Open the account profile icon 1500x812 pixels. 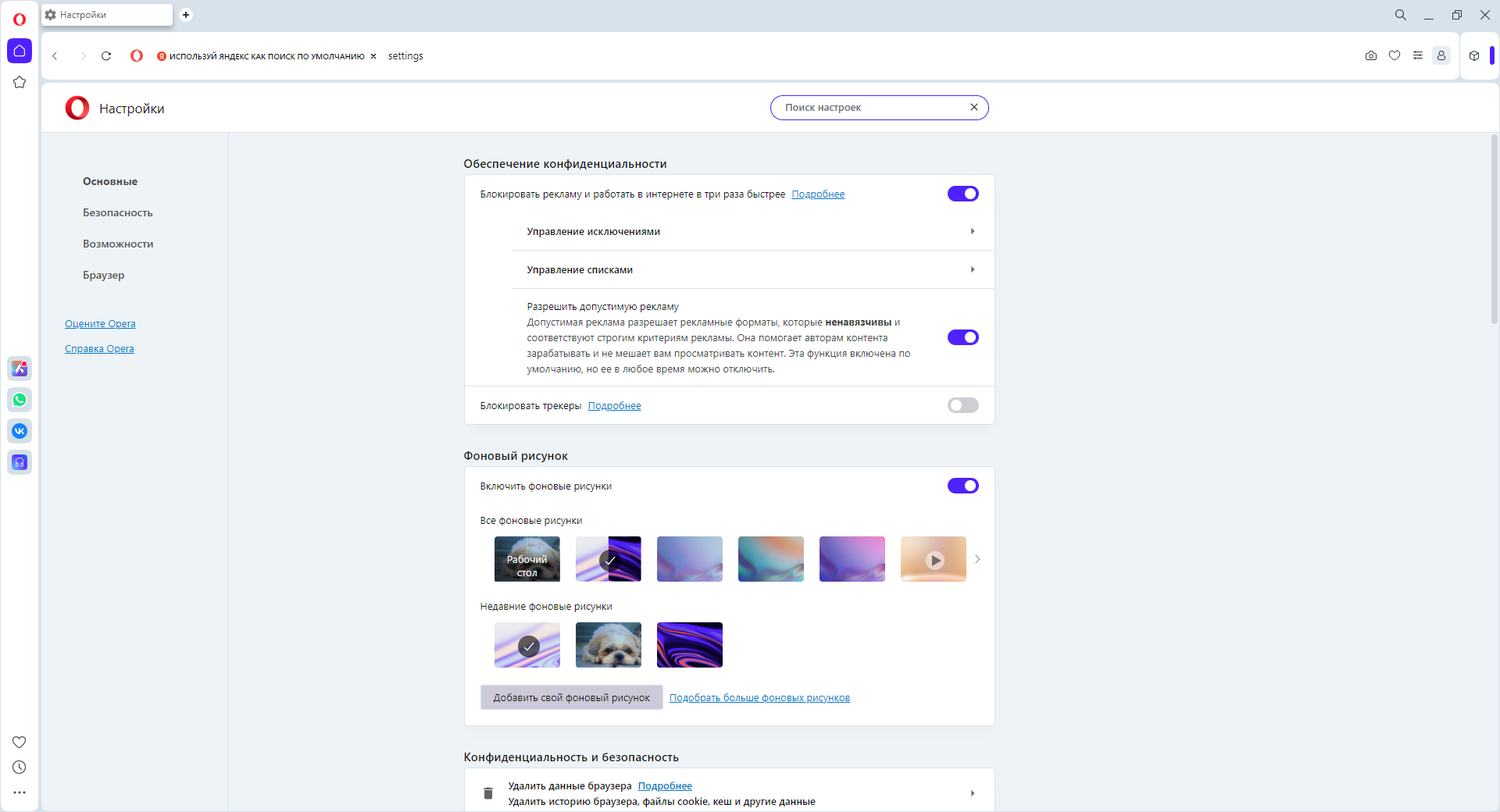click(x=1441, y=55)
